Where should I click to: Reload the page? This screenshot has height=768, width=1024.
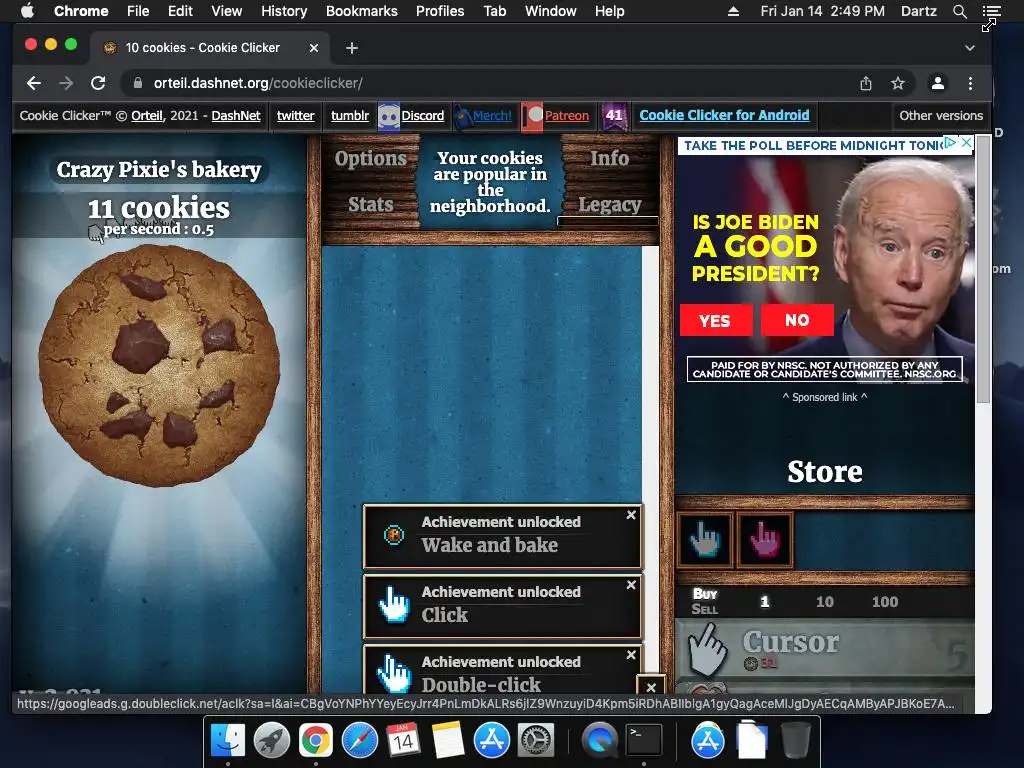(98, 83)
